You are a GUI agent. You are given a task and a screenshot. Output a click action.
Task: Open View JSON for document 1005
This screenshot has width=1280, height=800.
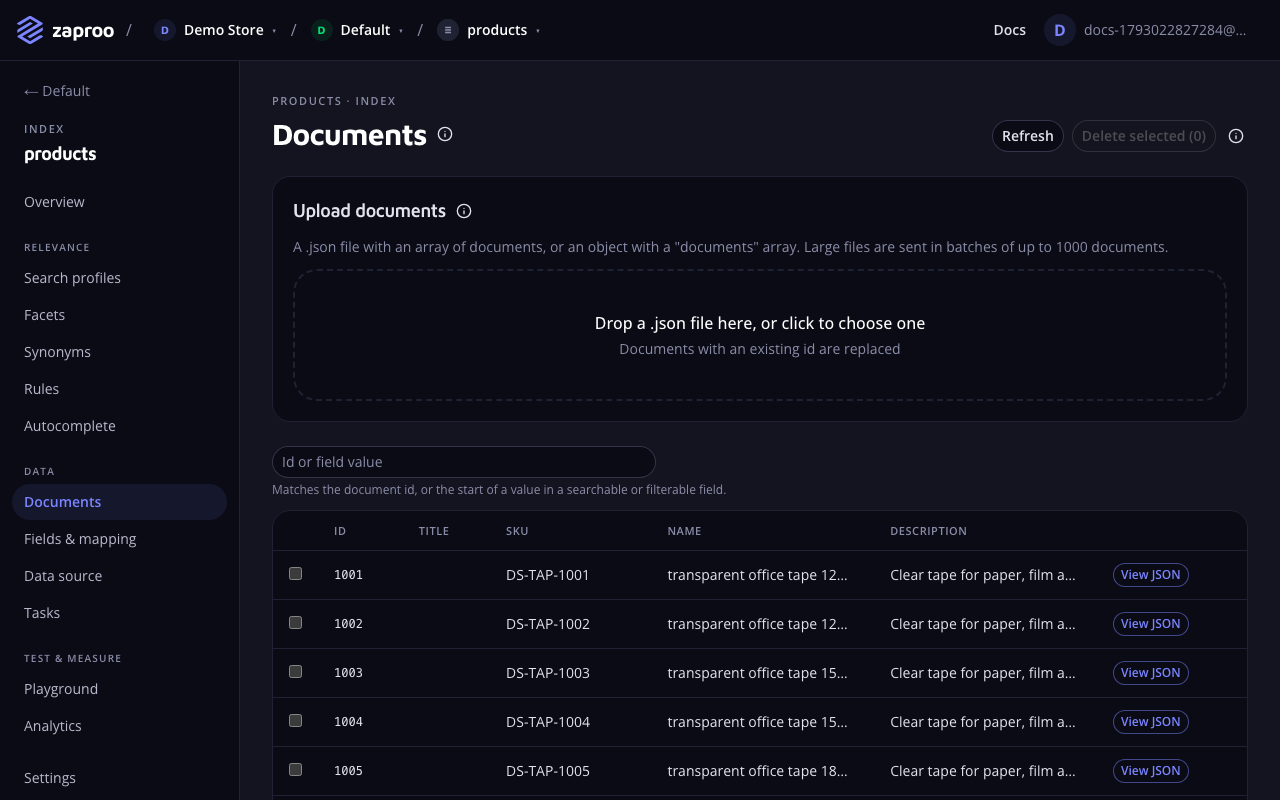pos(1150,770)
